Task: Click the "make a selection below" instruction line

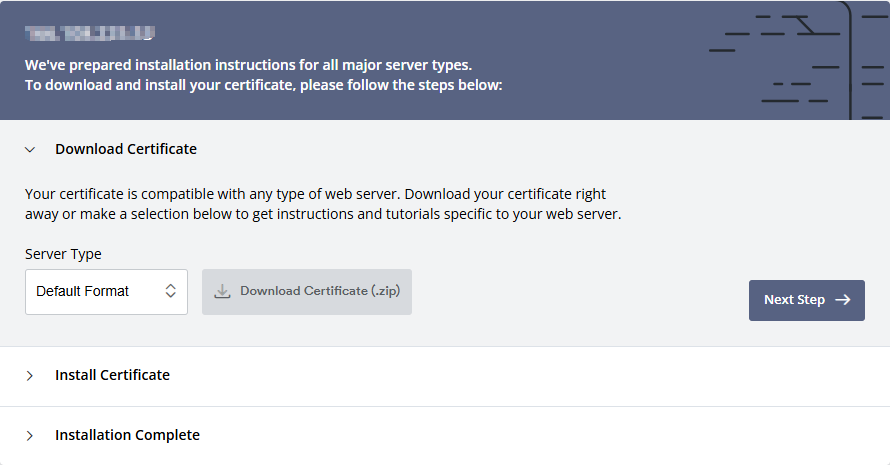Action: click(x=323, y=214)
